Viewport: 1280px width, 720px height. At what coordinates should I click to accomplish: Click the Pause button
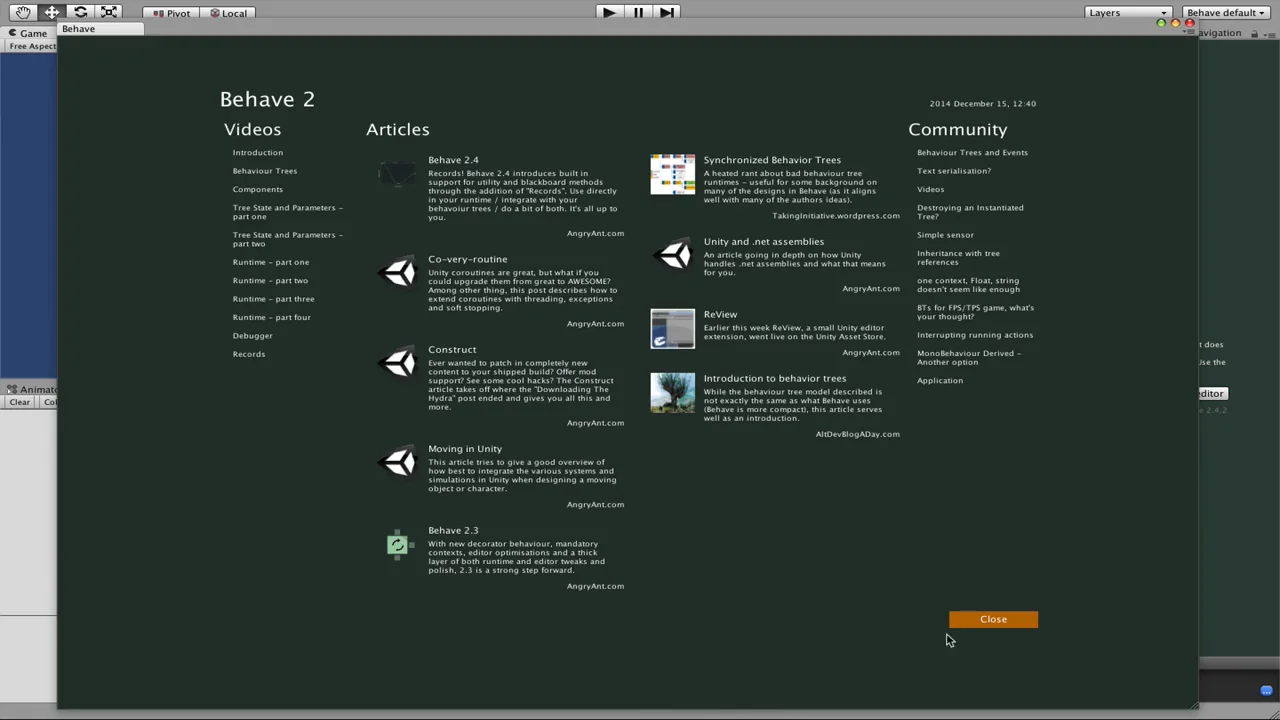tap(638, 12)
